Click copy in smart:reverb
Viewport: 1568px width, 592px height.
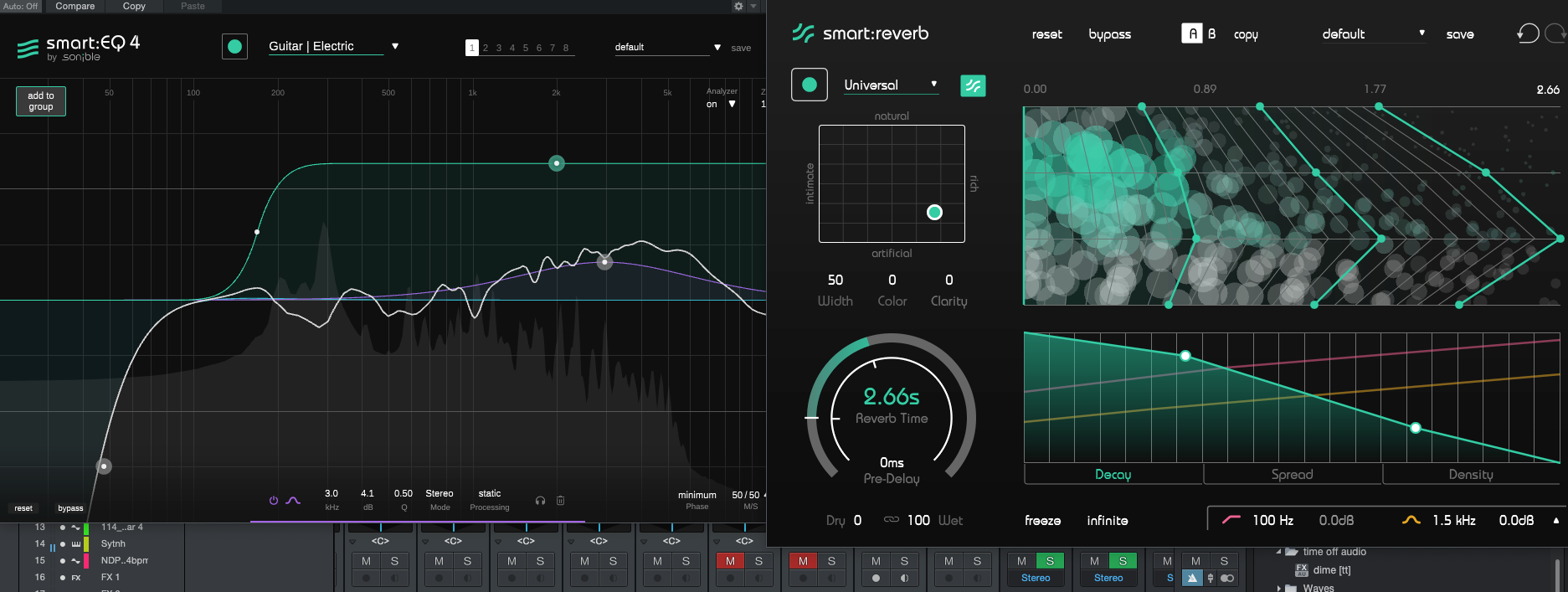[x=1246, y=34]
